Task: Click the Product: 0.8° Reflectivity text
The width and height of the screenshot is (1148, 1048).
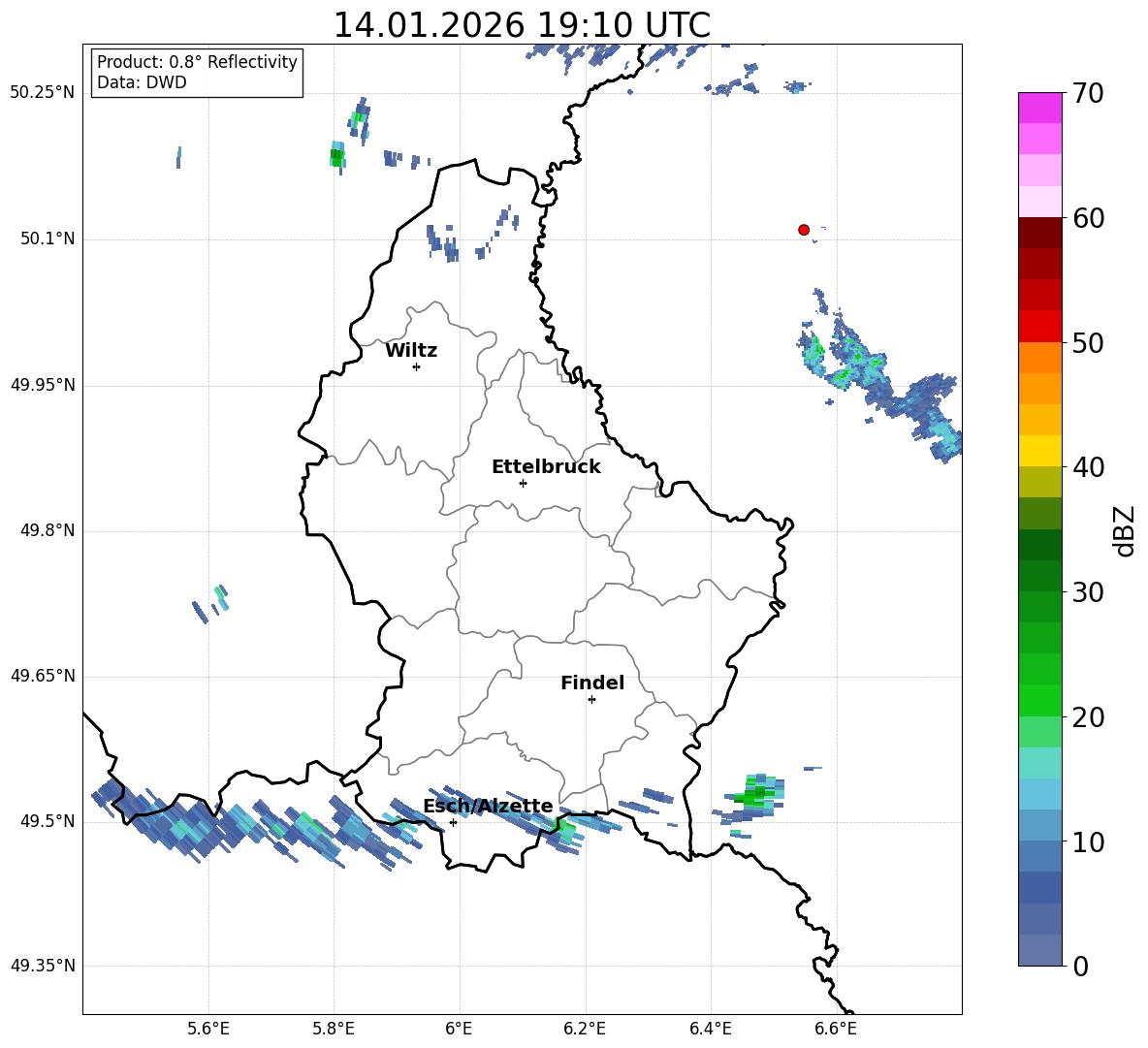Action: 197,61
